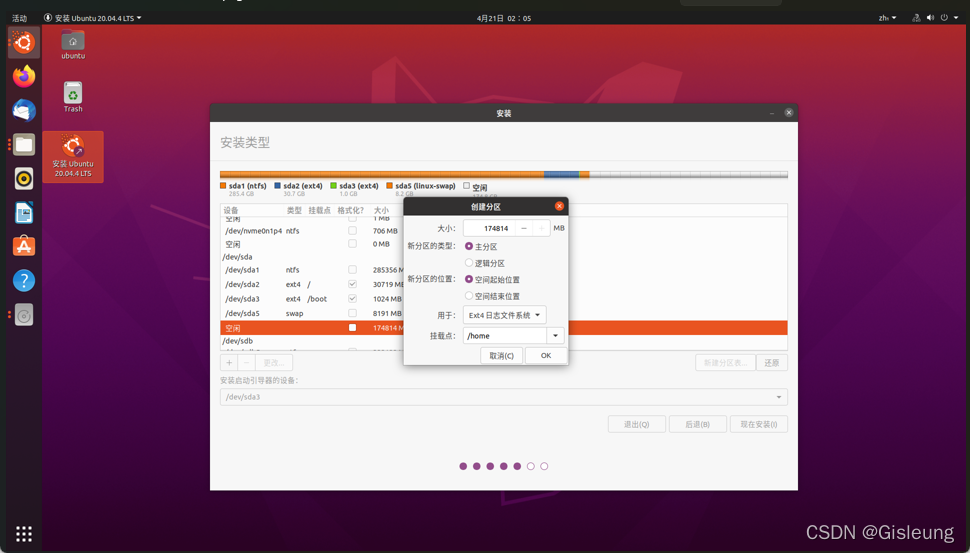The image size is (970, 553).
Task: Click the Change (更改) button
Action: pos(273,362)
